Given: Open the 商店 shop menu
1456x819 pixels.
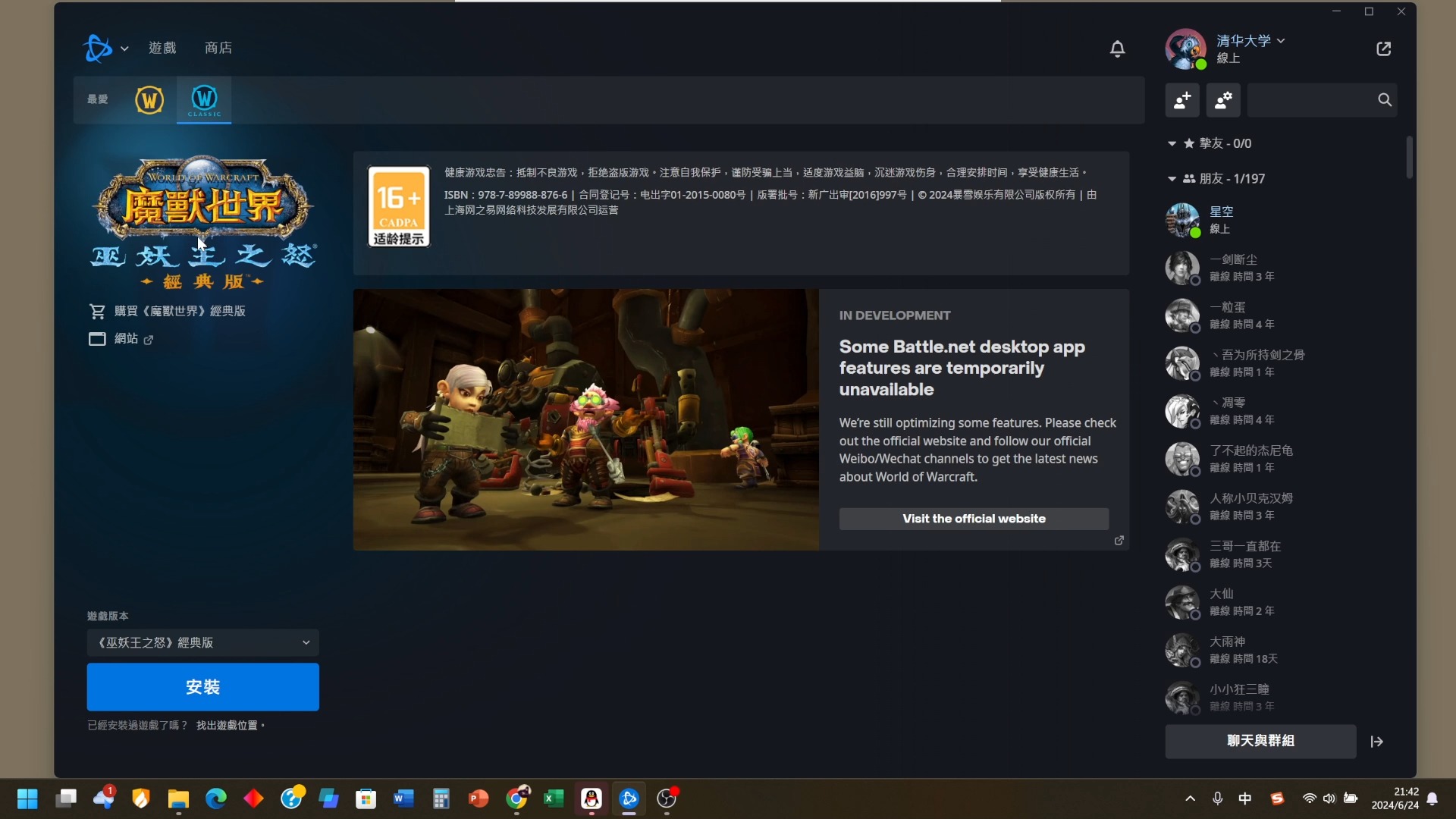Looking at the screenshot, I should [218, 48].
